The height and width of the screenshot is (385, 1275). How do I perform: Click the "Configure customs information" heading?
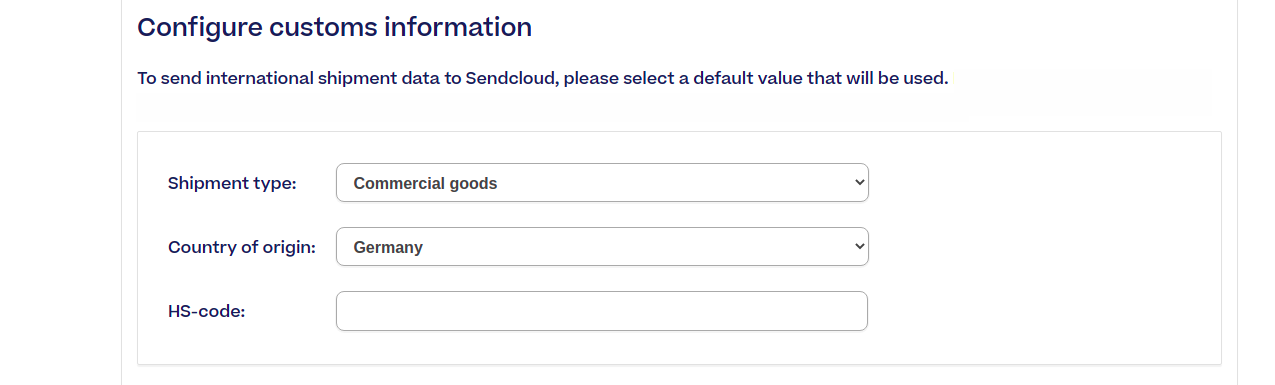pos(334,27)
